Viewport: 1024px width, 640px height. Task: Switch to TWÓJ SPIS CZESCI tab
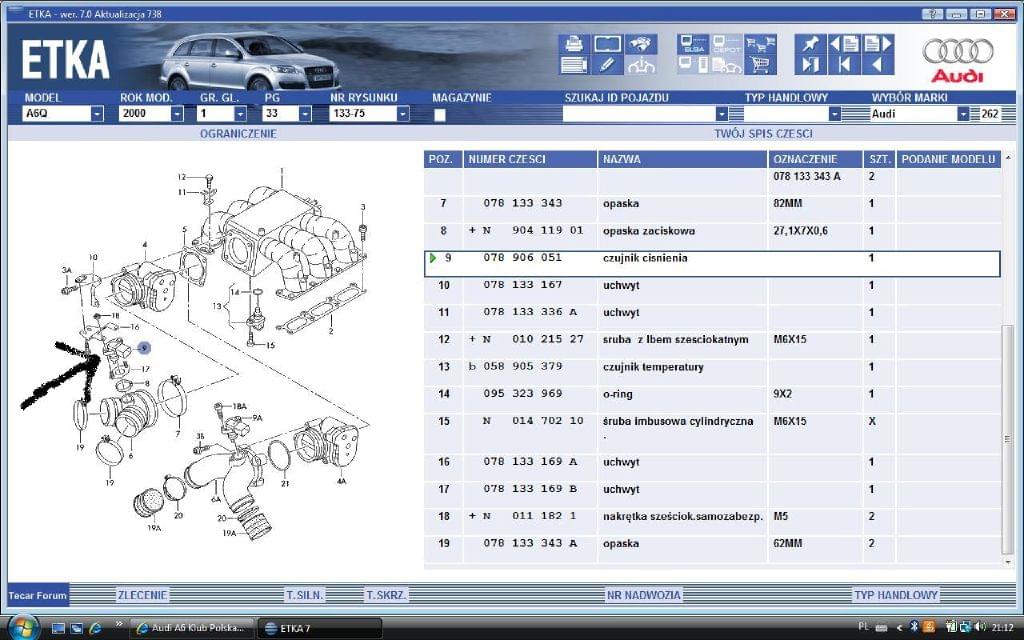[763, 134]
